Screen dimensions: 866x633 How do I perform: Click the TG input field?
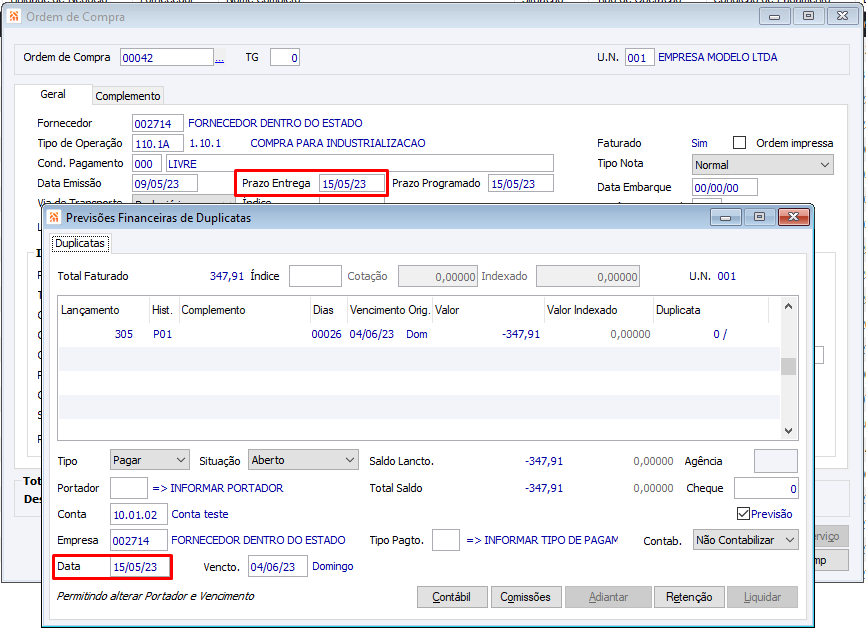284,57
